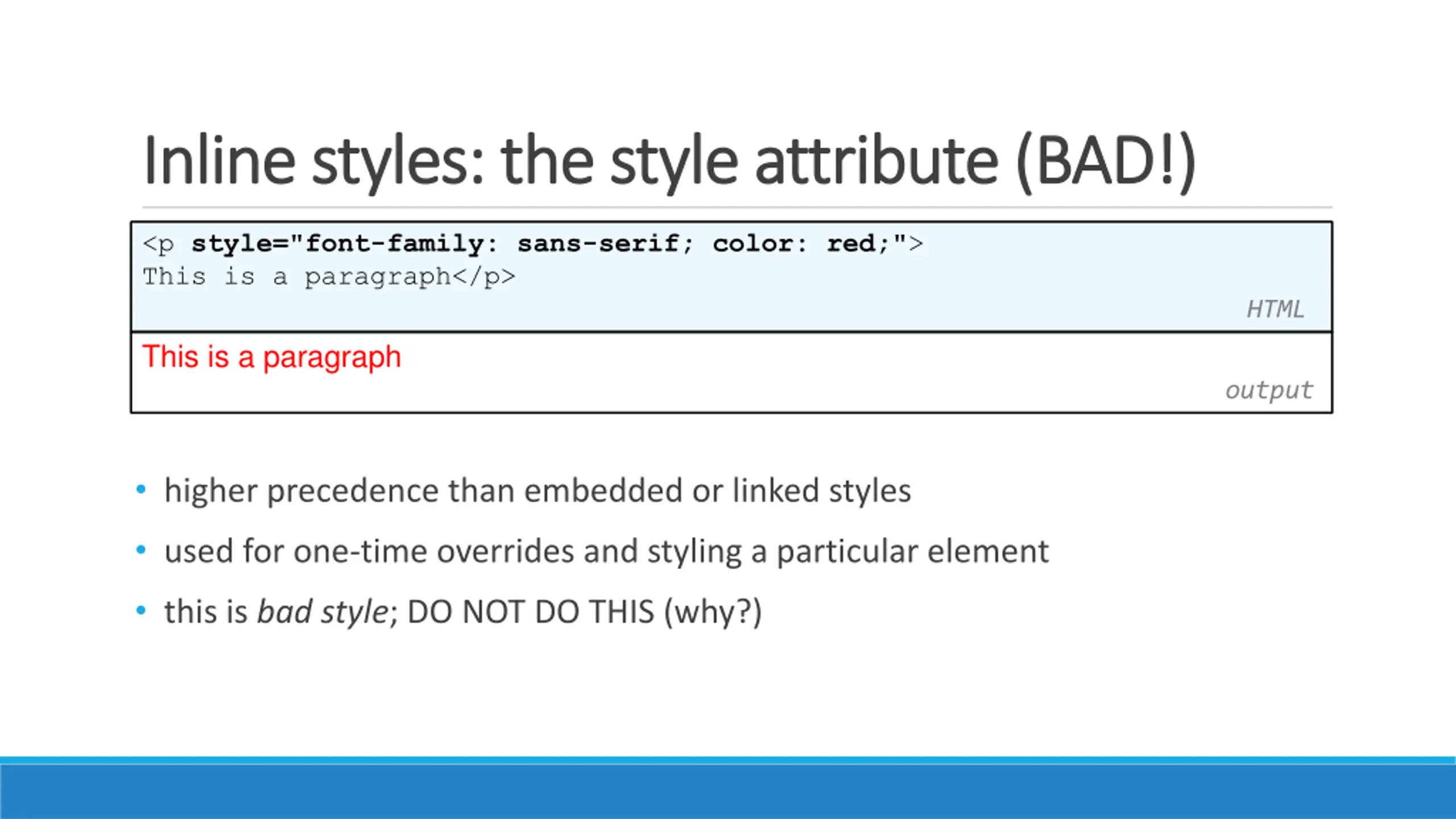The width and height of the screenshot is (1456, 819).
Task: Click the italic HTML label
Action: pyautogui.click(x=1275, y=309)
